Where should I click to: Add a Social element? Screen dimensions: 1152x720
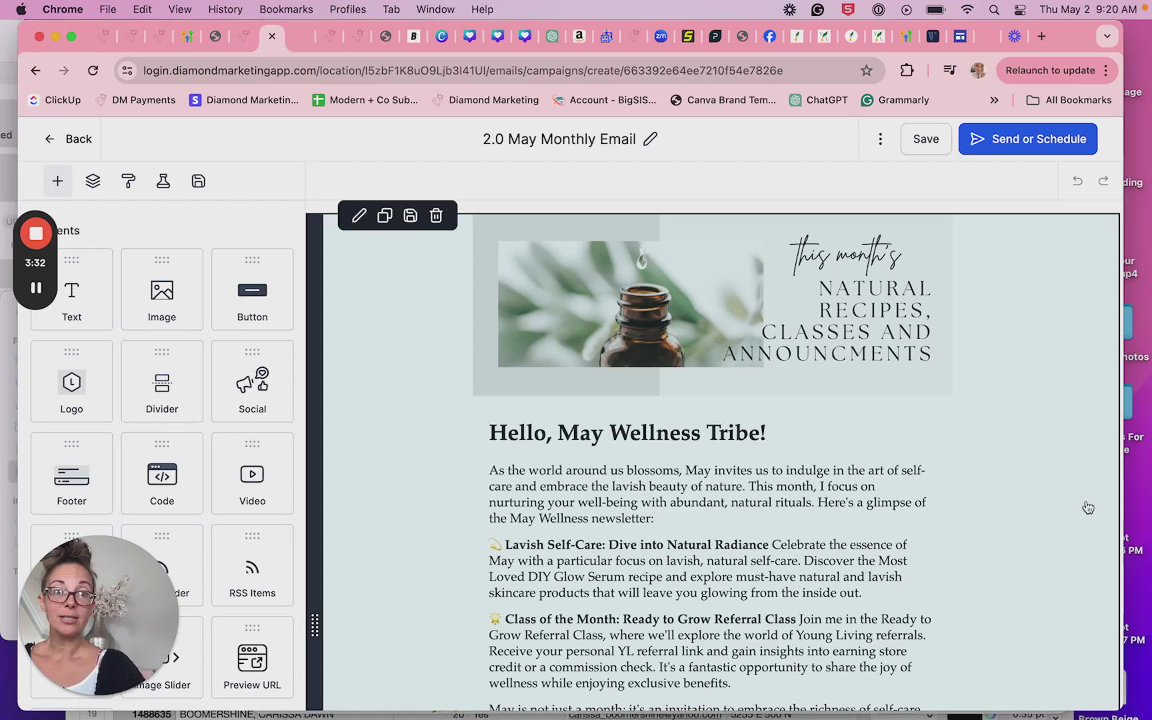pos(252,381)
